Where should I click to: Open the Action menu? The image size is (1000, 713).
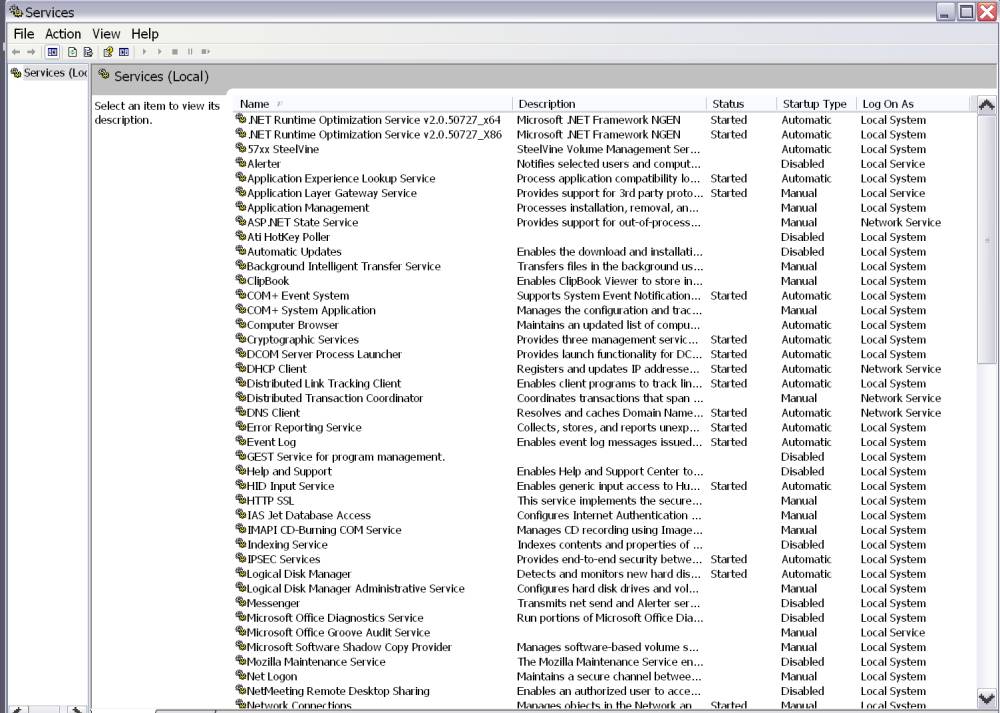tap(63, 34)
